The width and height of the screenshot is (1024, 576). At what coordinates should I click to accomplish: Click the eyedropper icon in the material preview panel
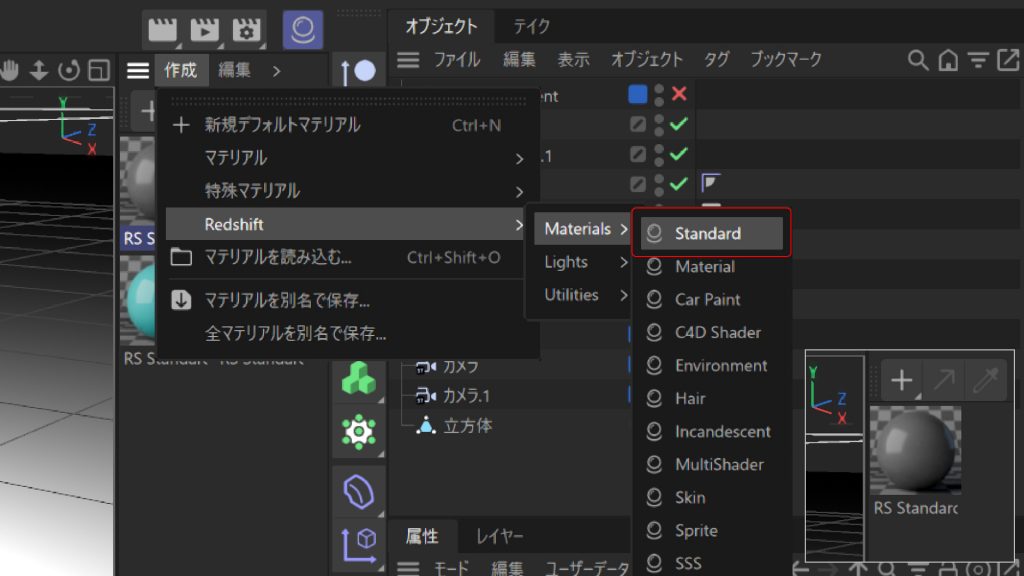[x=988, y=380]
